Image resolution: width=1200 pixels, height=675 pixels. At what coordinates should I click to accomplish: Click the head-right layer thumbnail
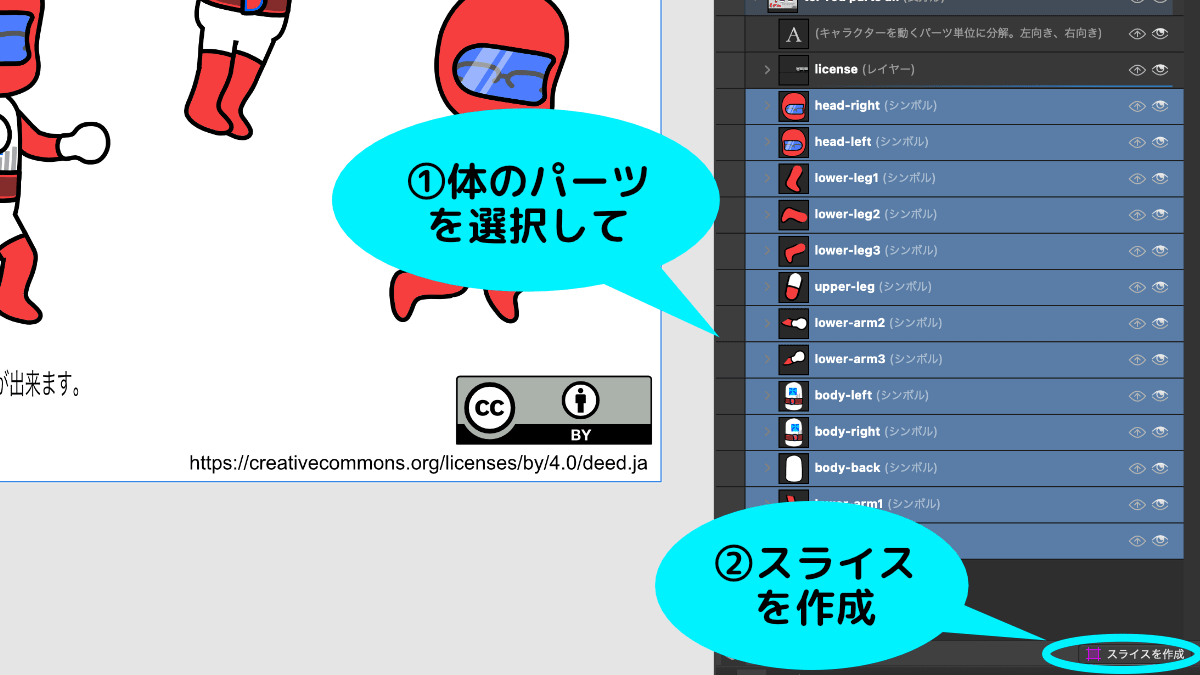pyautogui.click(x=794, y=106)
